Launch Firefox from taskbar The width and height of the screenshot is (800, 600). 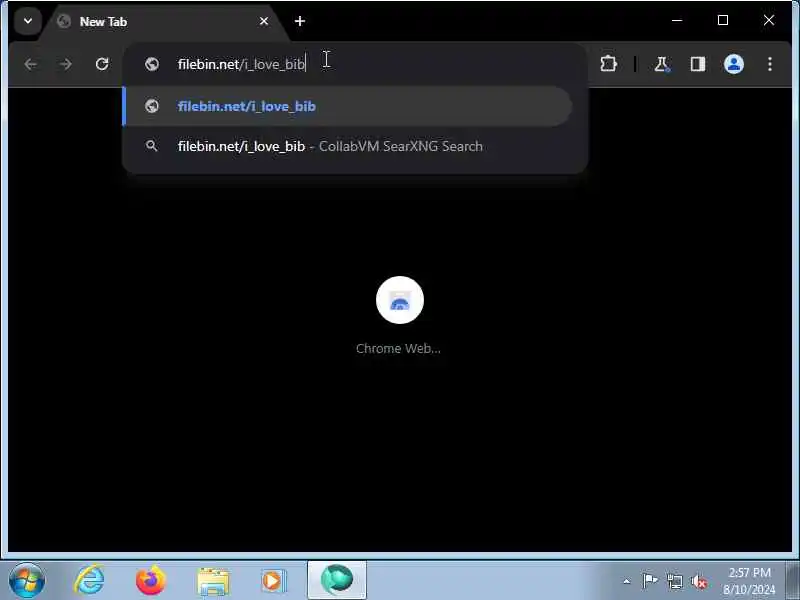(x=151, y=581)
